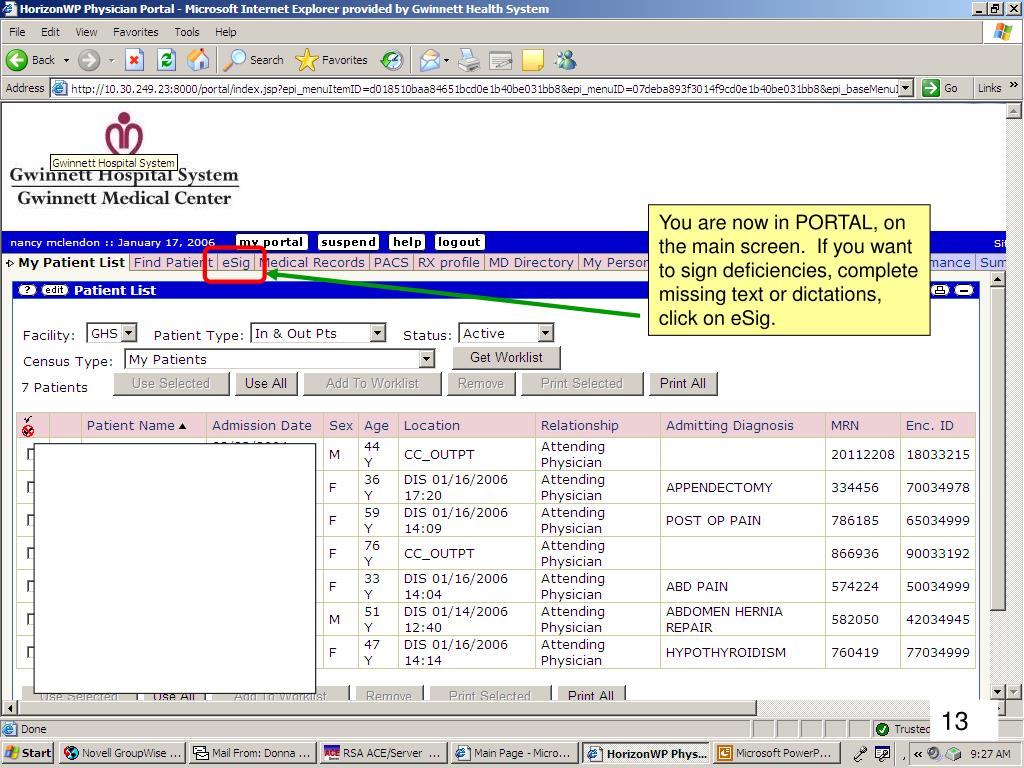Switch to the Find Patient tab

point(174,263)
